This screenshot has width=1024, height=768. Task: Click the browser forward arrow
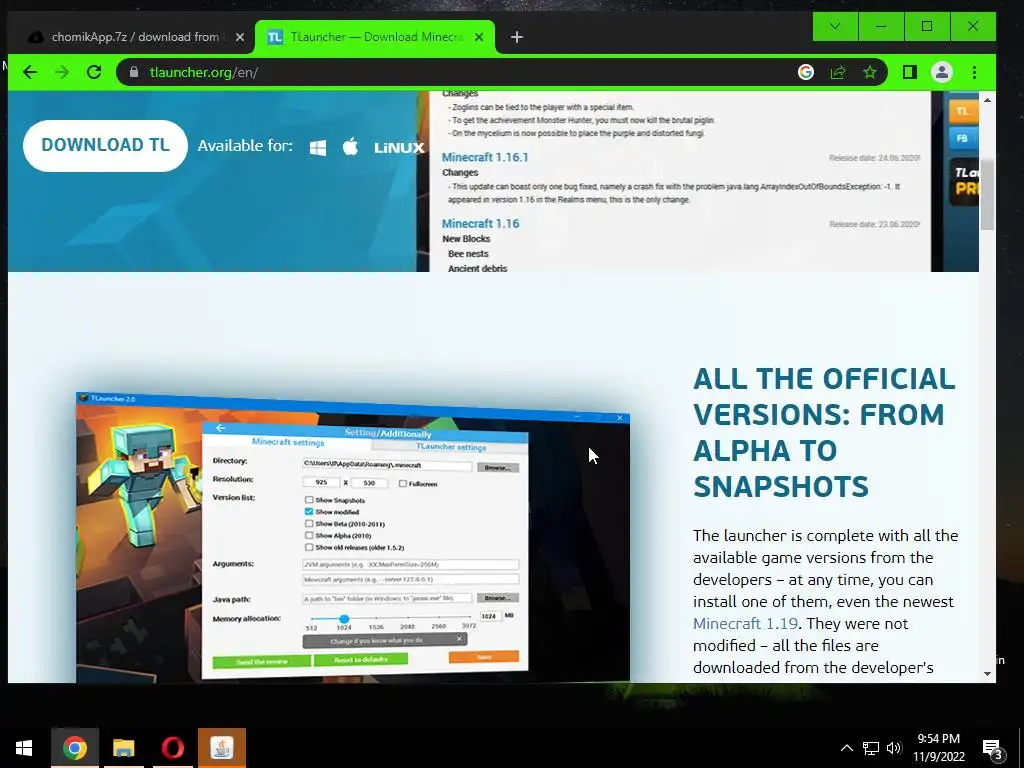pyautogui.click(x=62, y=72)
